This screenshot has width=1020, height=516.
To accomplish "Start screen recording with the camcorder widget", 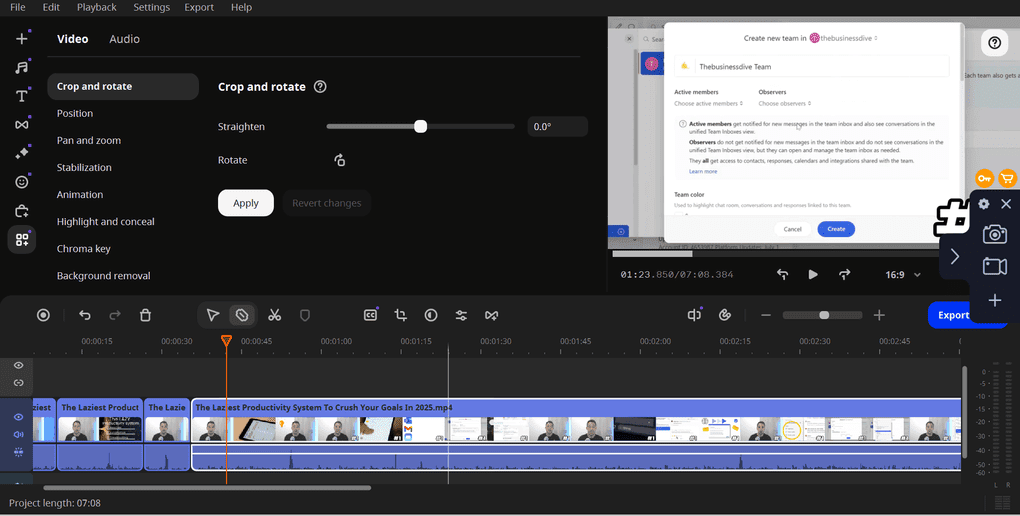I will click(995, 266).
